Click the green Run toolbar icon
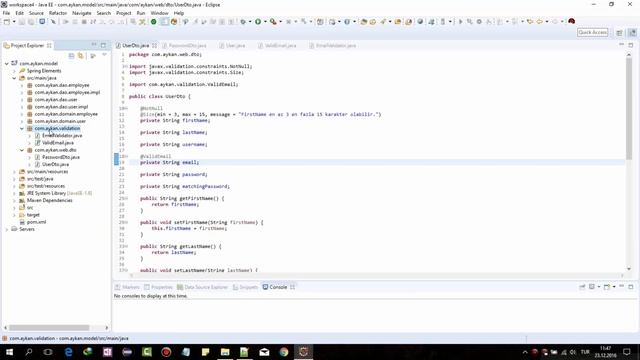 [x=258, y=22]
